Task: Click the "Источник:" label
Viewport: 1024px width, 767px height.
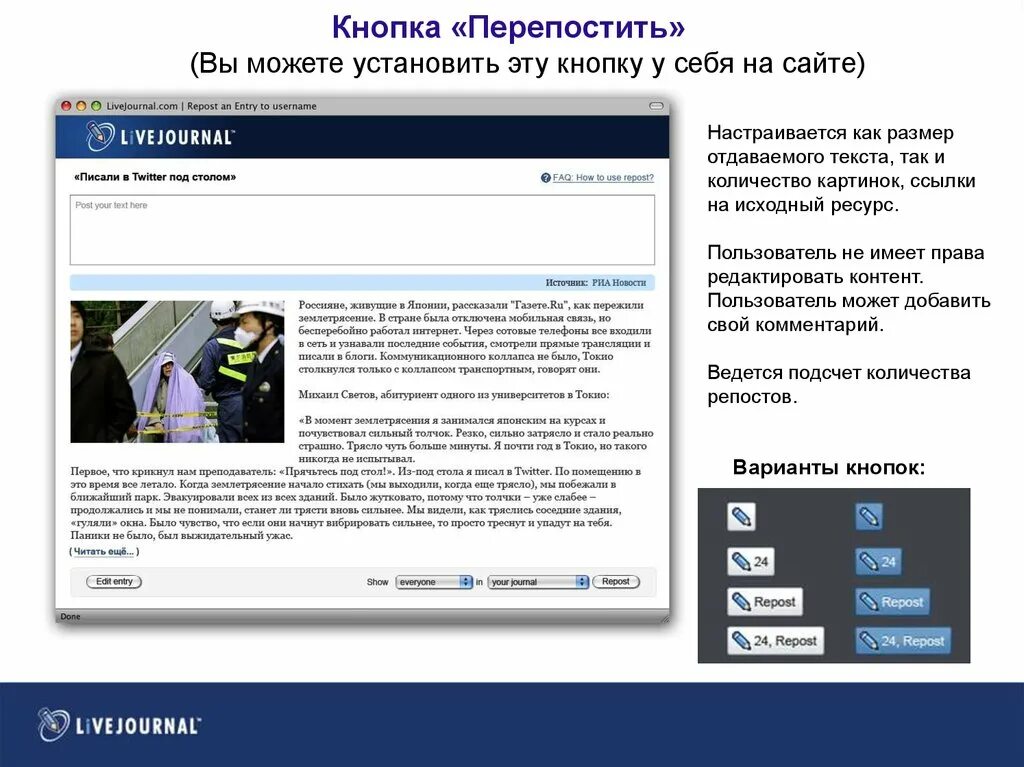Action: 566,283
